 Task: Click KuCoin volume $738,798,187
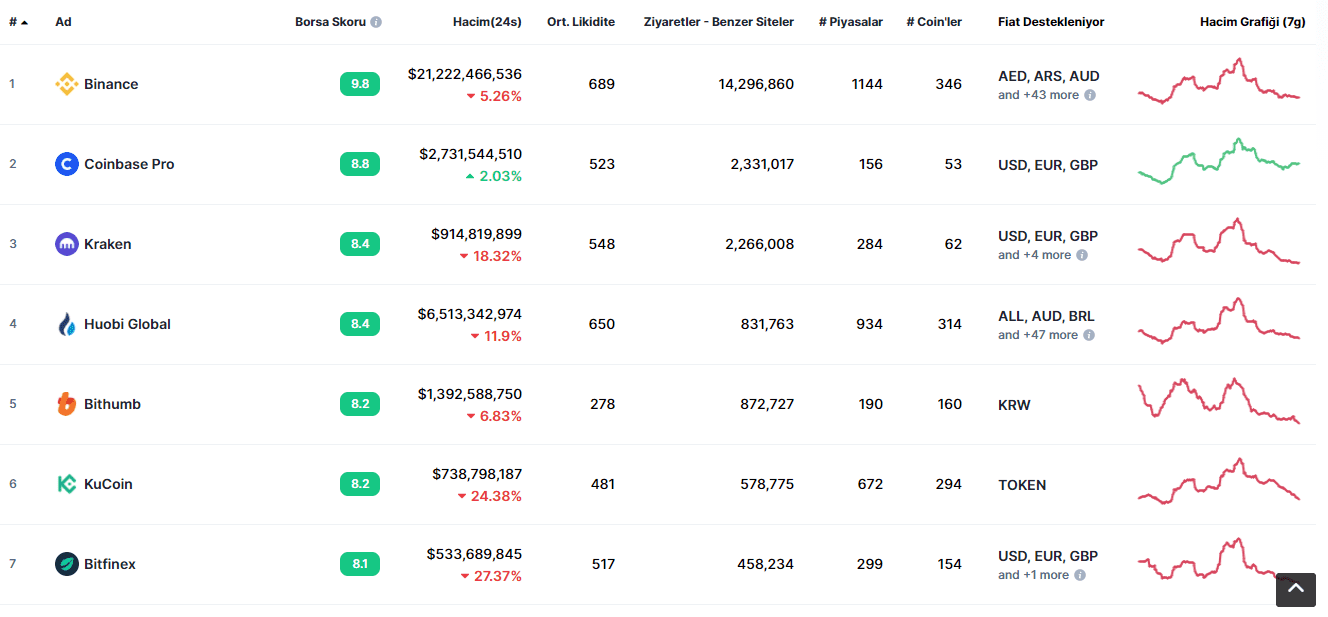pos(477,474)
